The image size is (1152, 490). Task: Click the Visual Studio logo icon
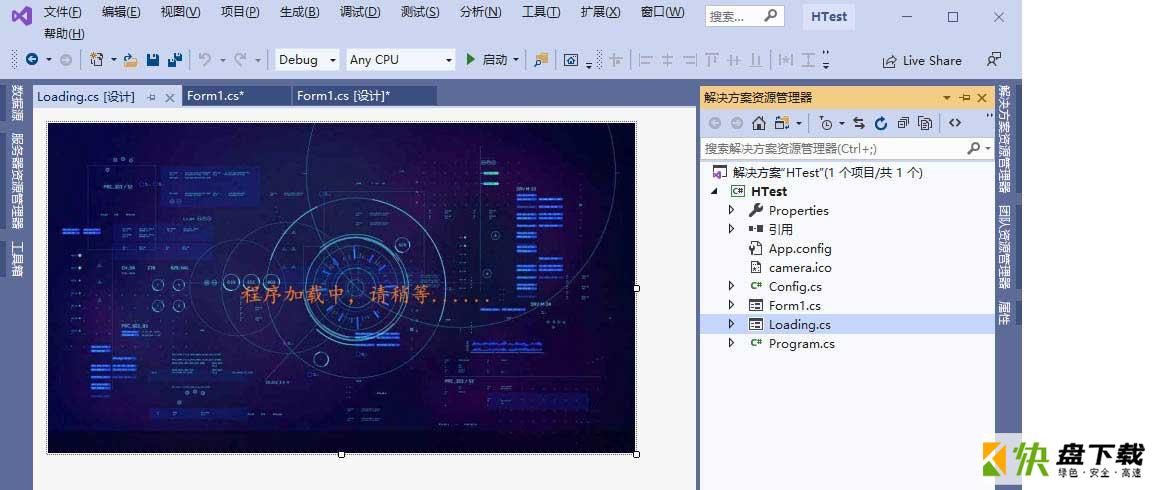coord(22,16)
